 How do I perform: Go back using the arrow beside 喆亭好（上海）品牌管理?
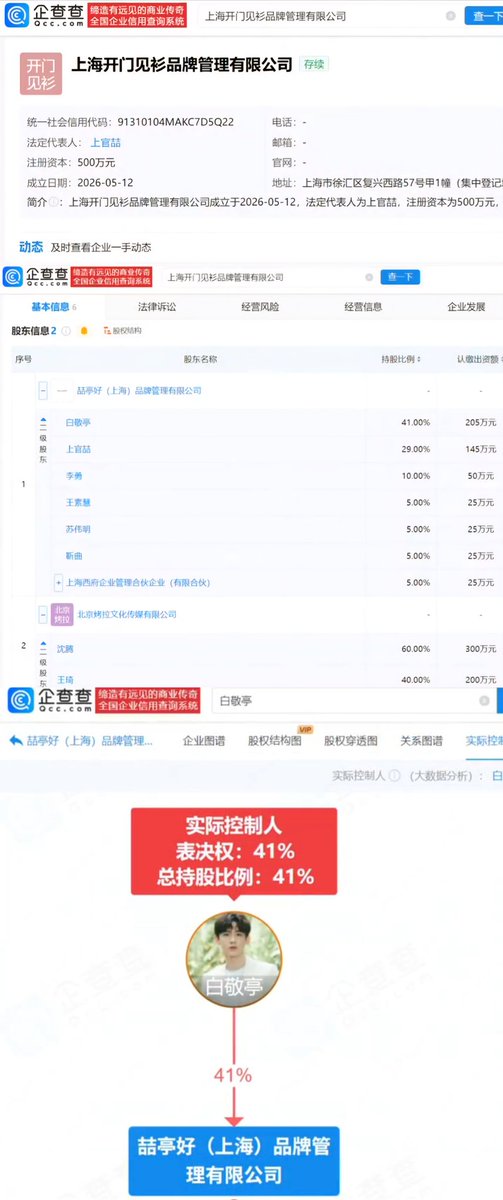click(16, 741)
